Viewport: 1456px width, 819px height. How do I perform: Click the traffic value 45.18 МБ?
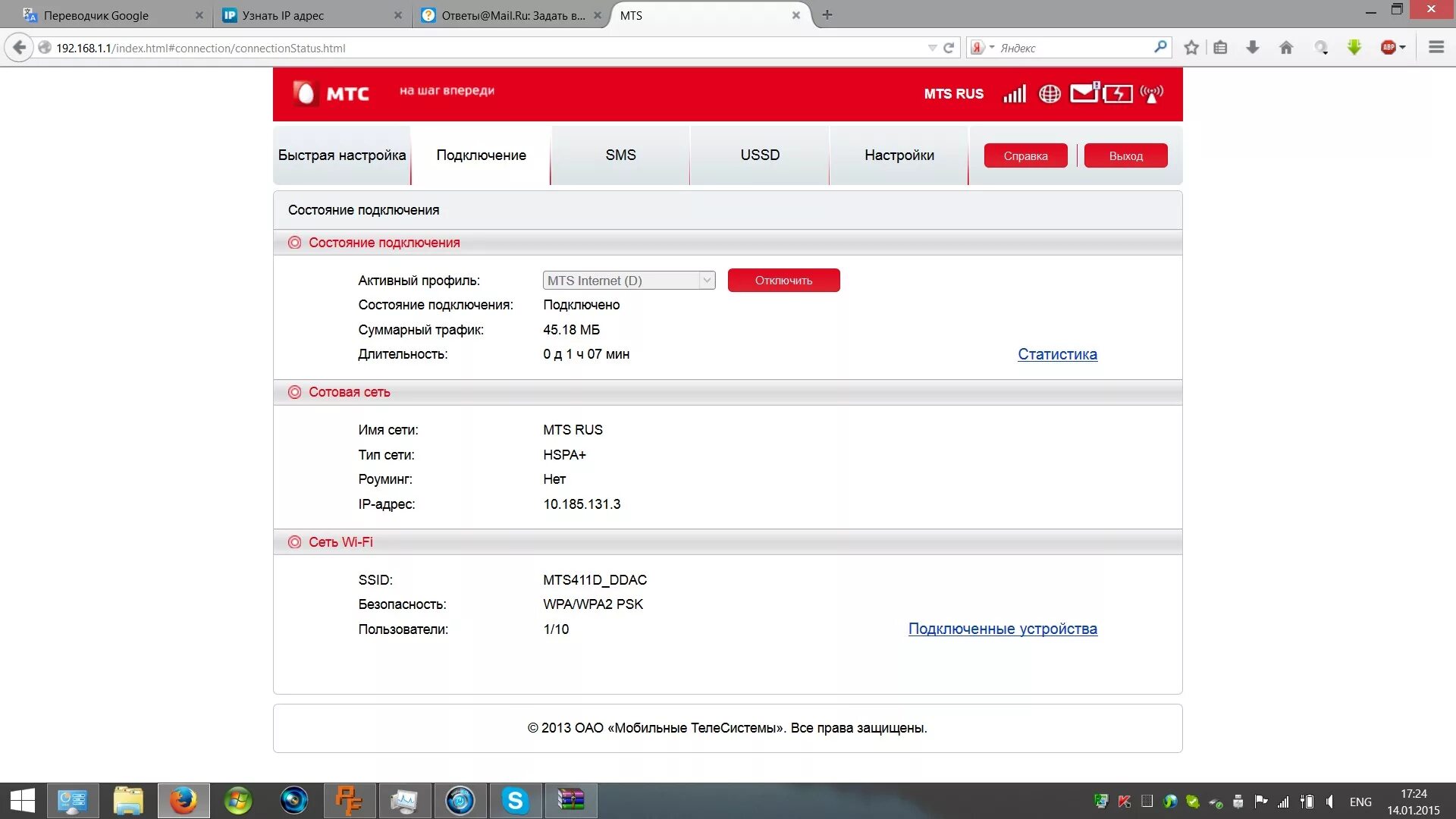[x=571, y=330]
